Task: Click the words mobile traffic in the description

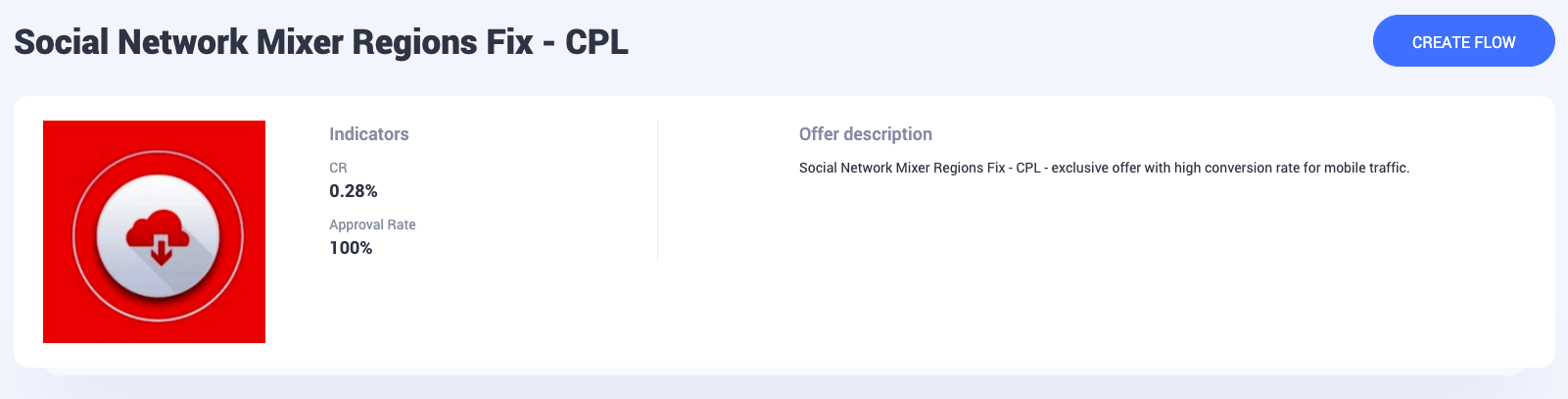Action: tap(1366, 168)
